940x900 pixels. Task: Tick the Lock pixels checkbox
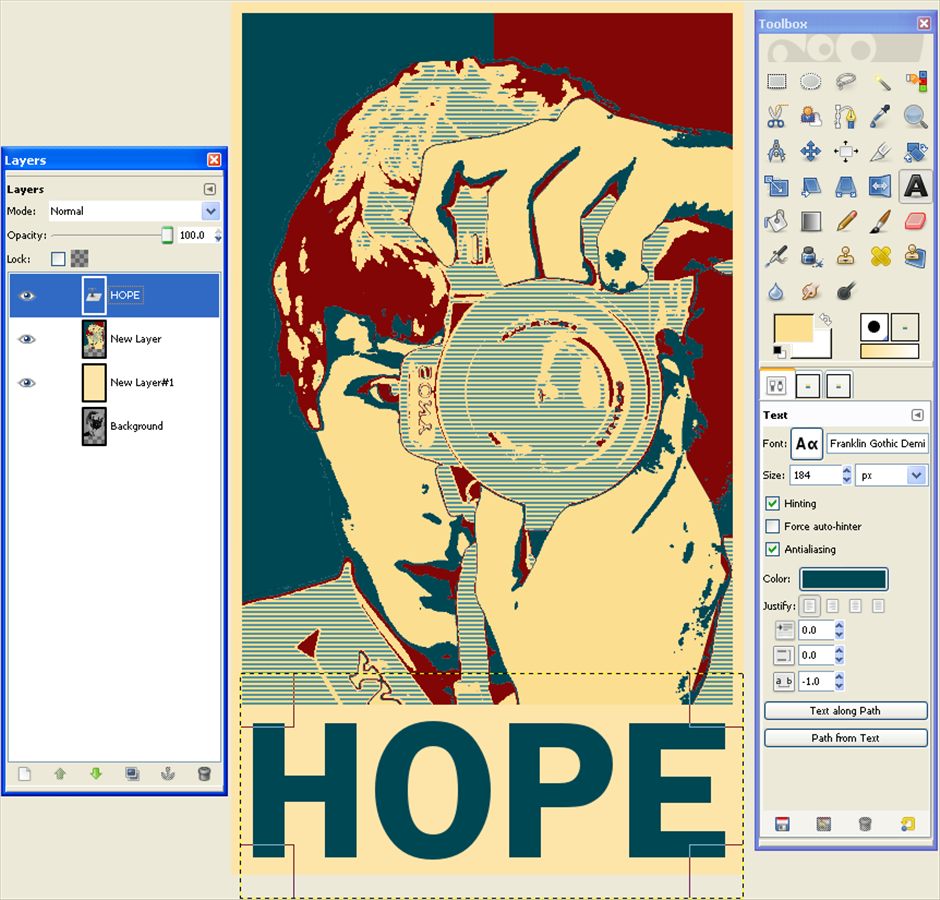(x=58, y=258)
